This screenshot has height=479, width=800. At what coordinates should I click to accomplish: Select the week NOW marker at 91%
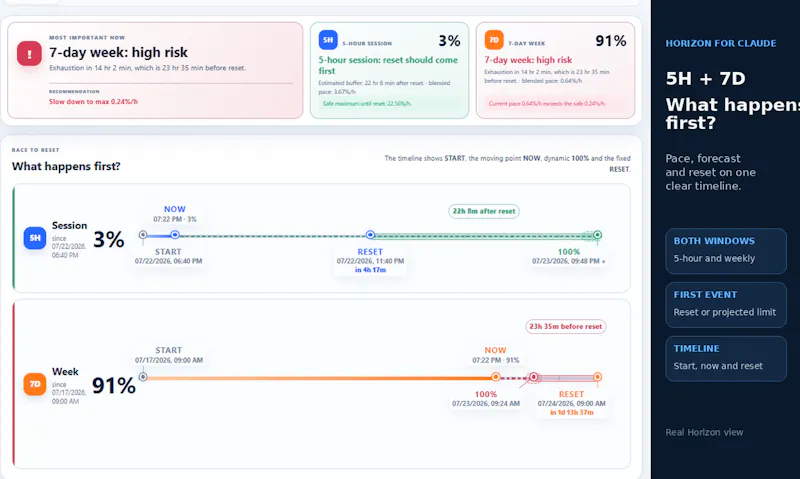coord(495,376)
